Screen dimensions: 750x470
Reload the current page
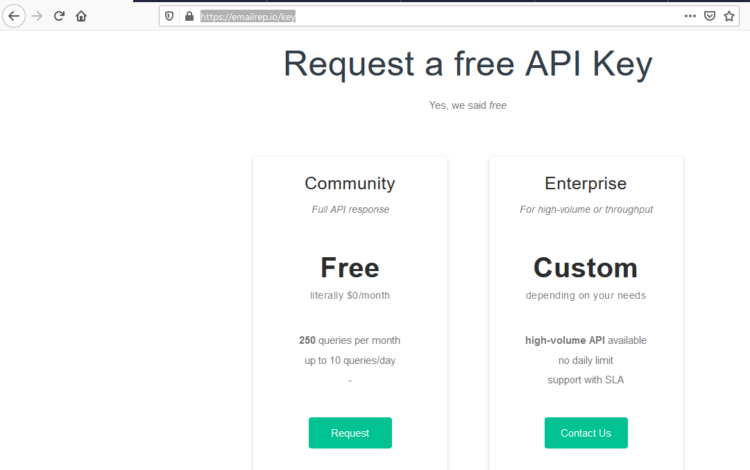(59, 16)
